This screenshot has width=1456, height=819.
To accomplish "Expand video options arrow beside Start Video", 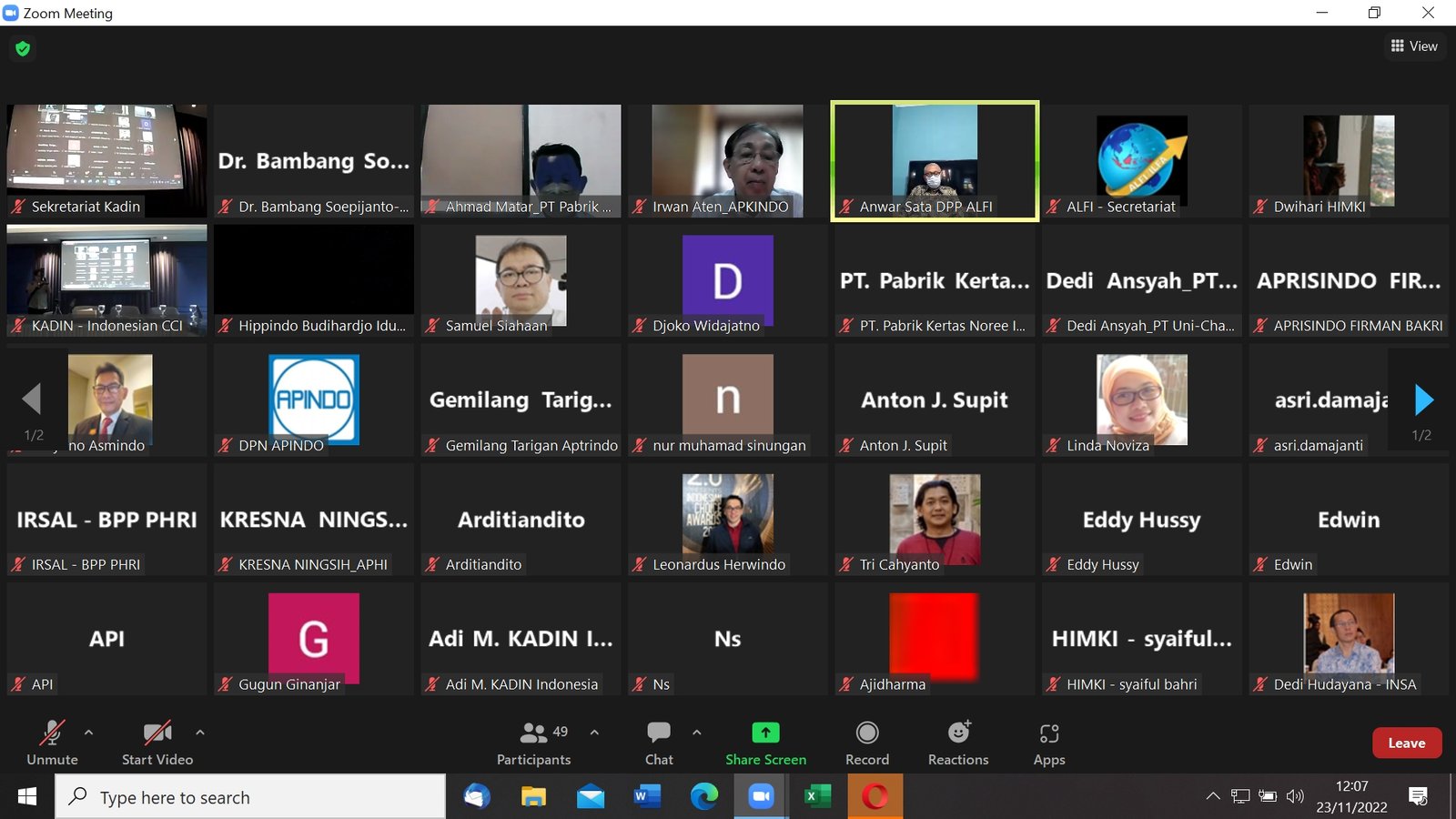I will 199,732.
